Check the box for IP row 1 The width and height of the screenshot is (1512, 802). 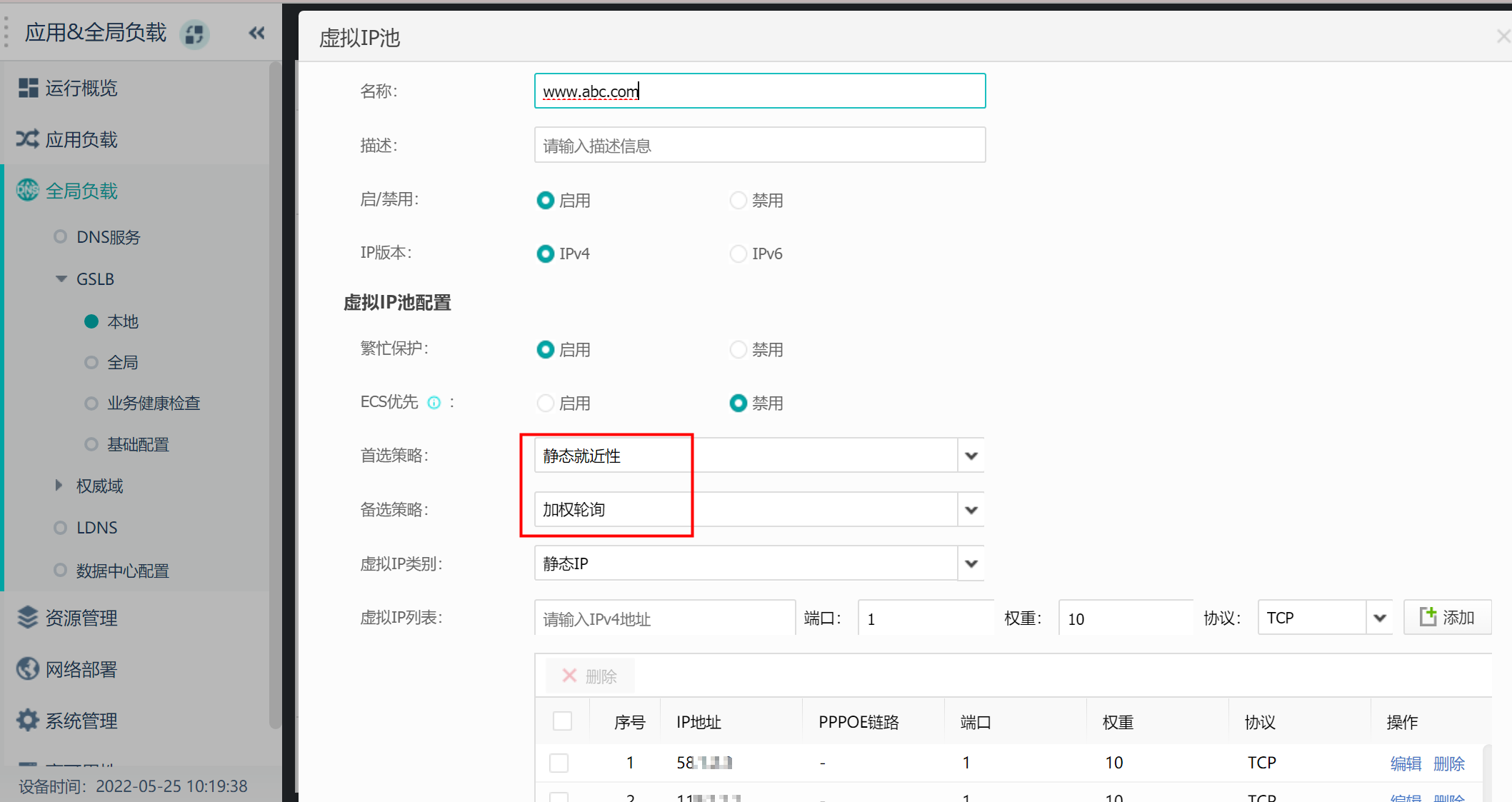point(559,763)
